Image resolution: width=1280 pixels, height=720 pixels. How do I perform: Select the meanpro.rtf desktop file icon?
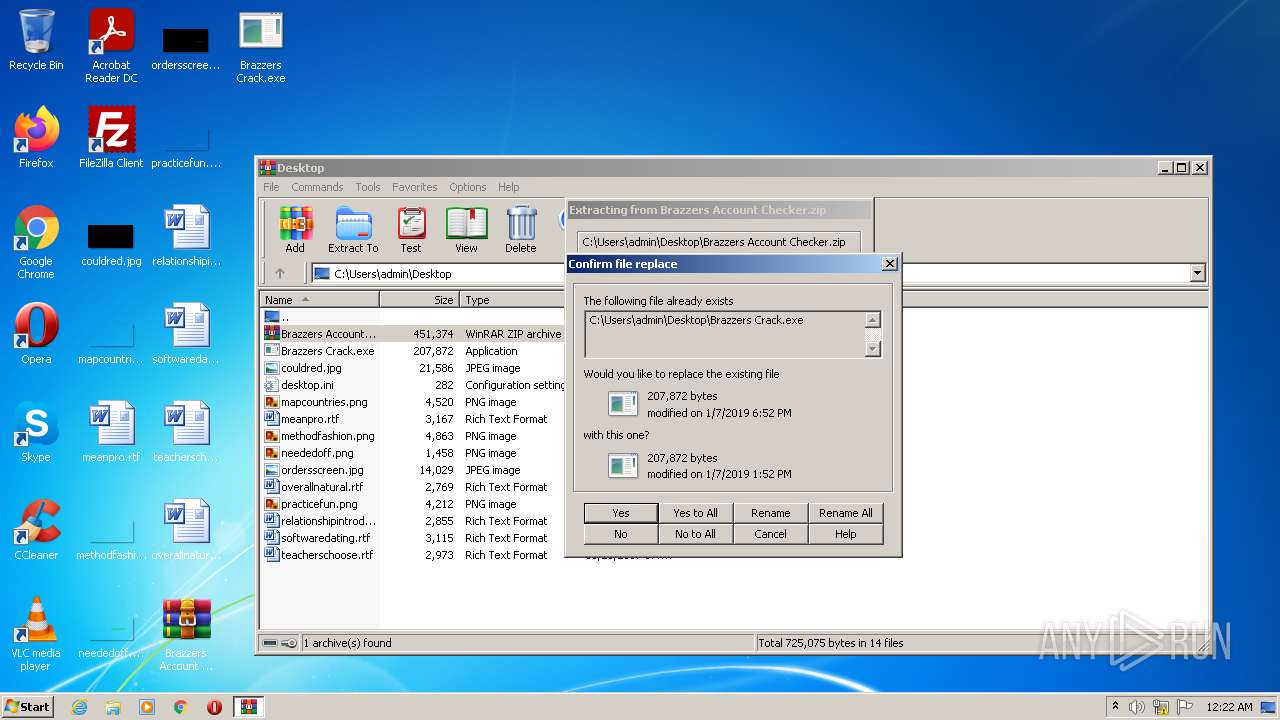click(x=111, y=432)
